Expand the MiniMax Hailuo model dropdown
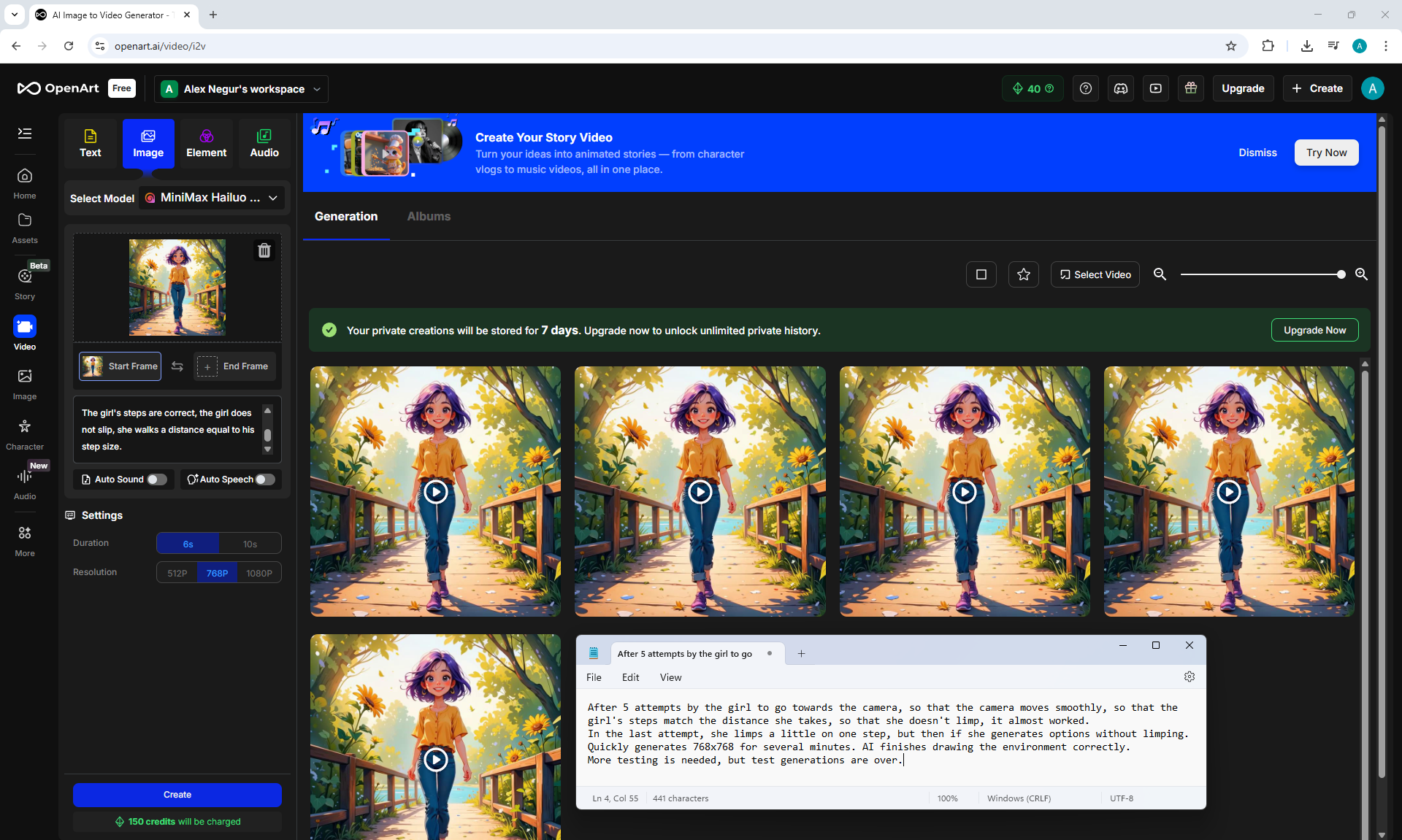Screen dimensions: 1402x840 [212, 198]
